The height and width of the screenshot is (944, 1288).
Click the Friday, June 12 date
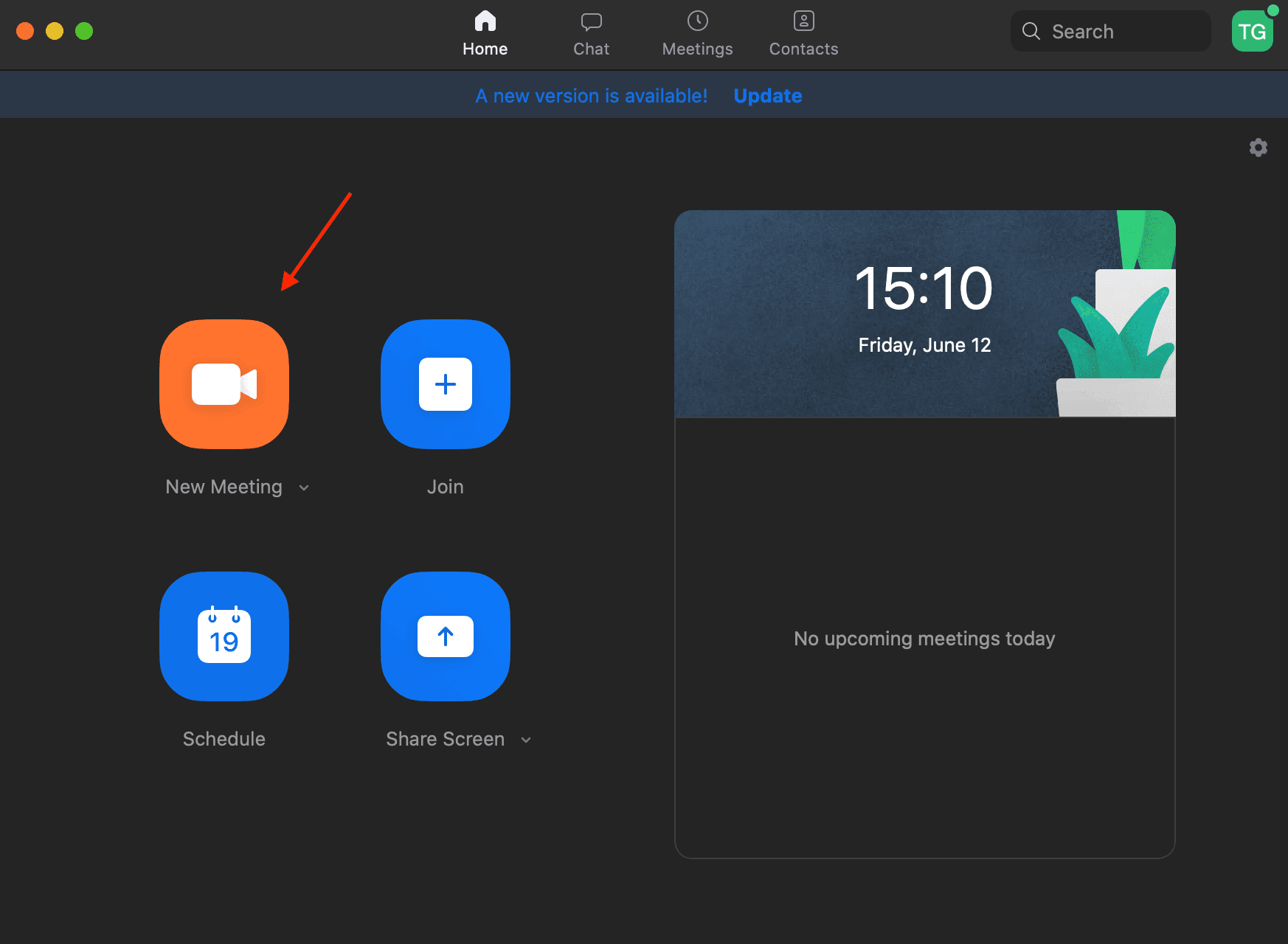925,345
